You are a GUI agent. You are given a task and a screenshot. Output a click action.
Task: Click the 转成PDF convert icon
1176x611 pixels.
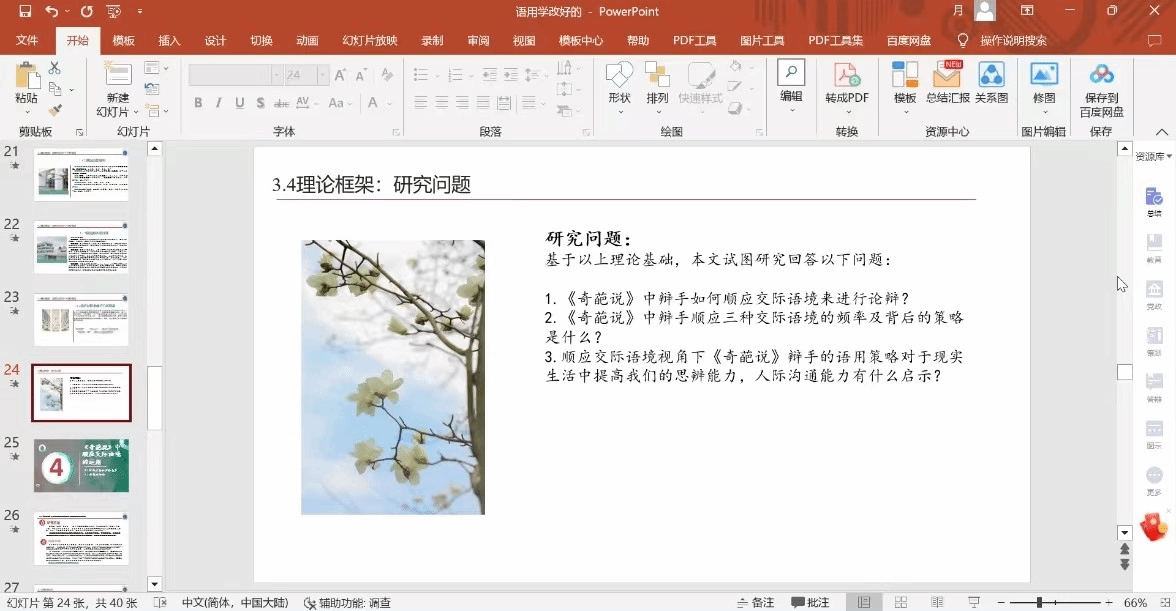coord(846,76)
